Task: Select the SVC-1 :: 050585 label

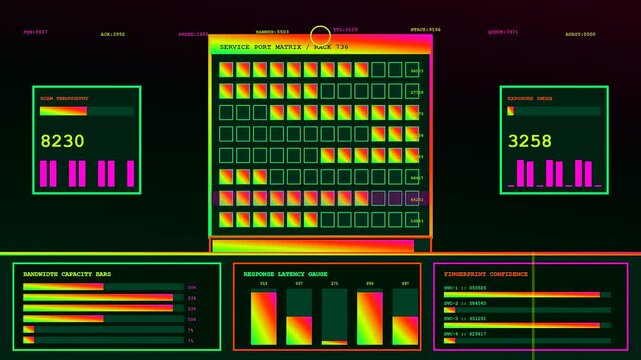Action: [x=465, y=288]
